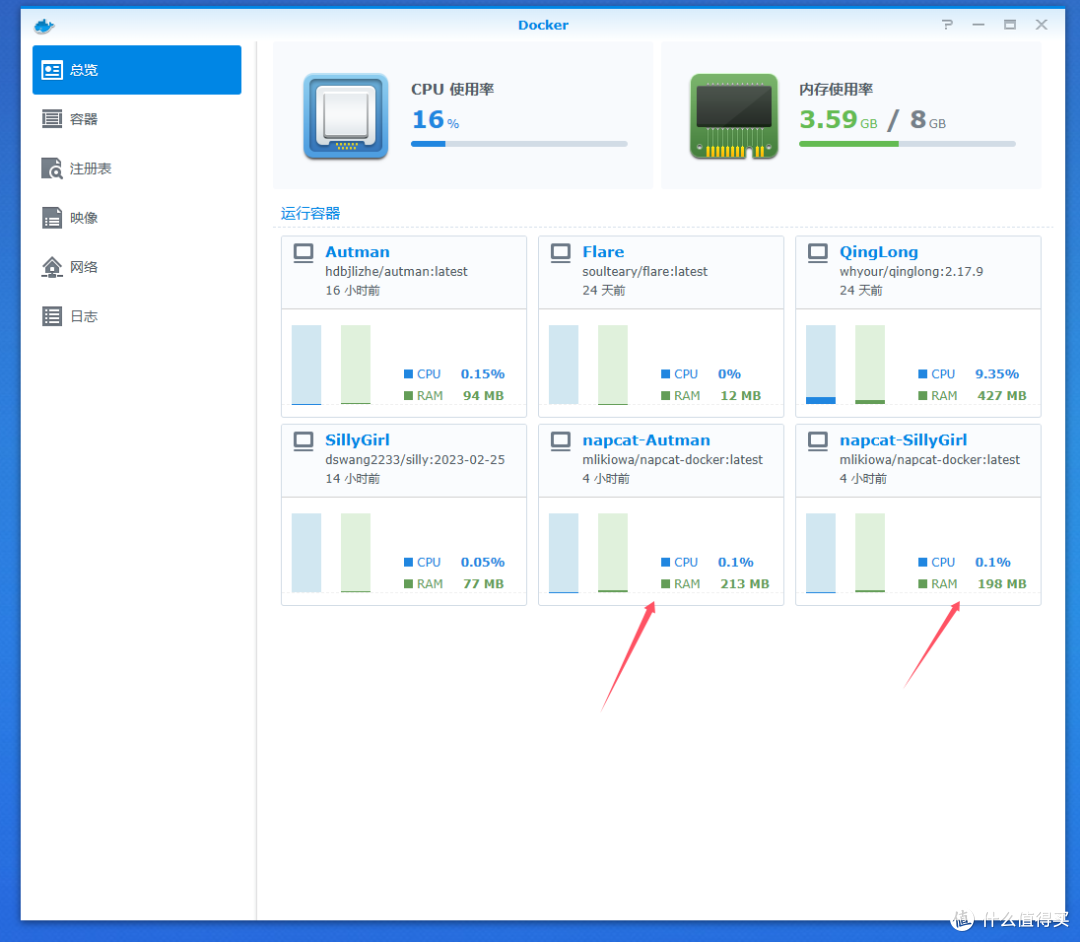Open the 映像 image tab
The height and width of the screenshot is (942, 1080).
(136, 218)
